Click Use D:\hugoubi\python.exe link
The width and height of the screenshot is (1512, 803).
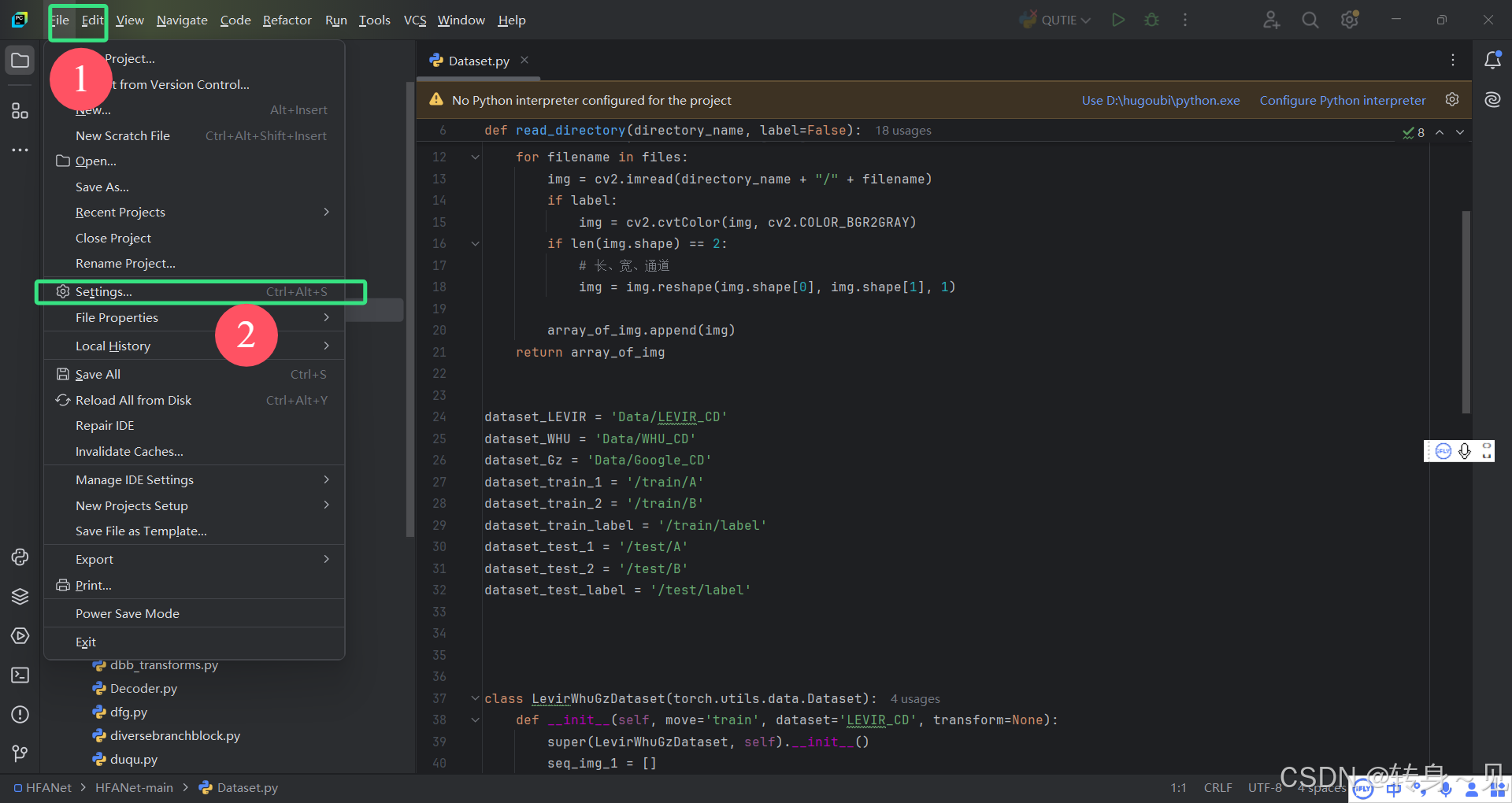(x=1160, y=100)
